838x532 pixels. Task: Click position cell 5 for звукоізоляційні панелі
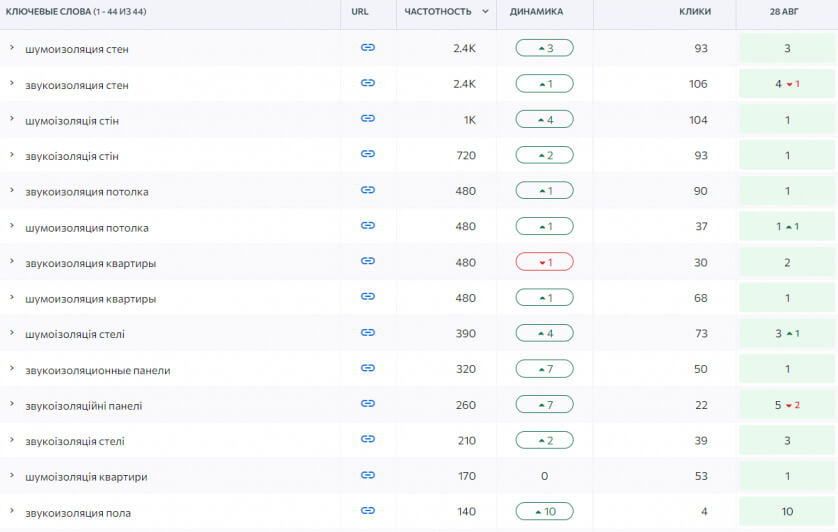point(787,405)
